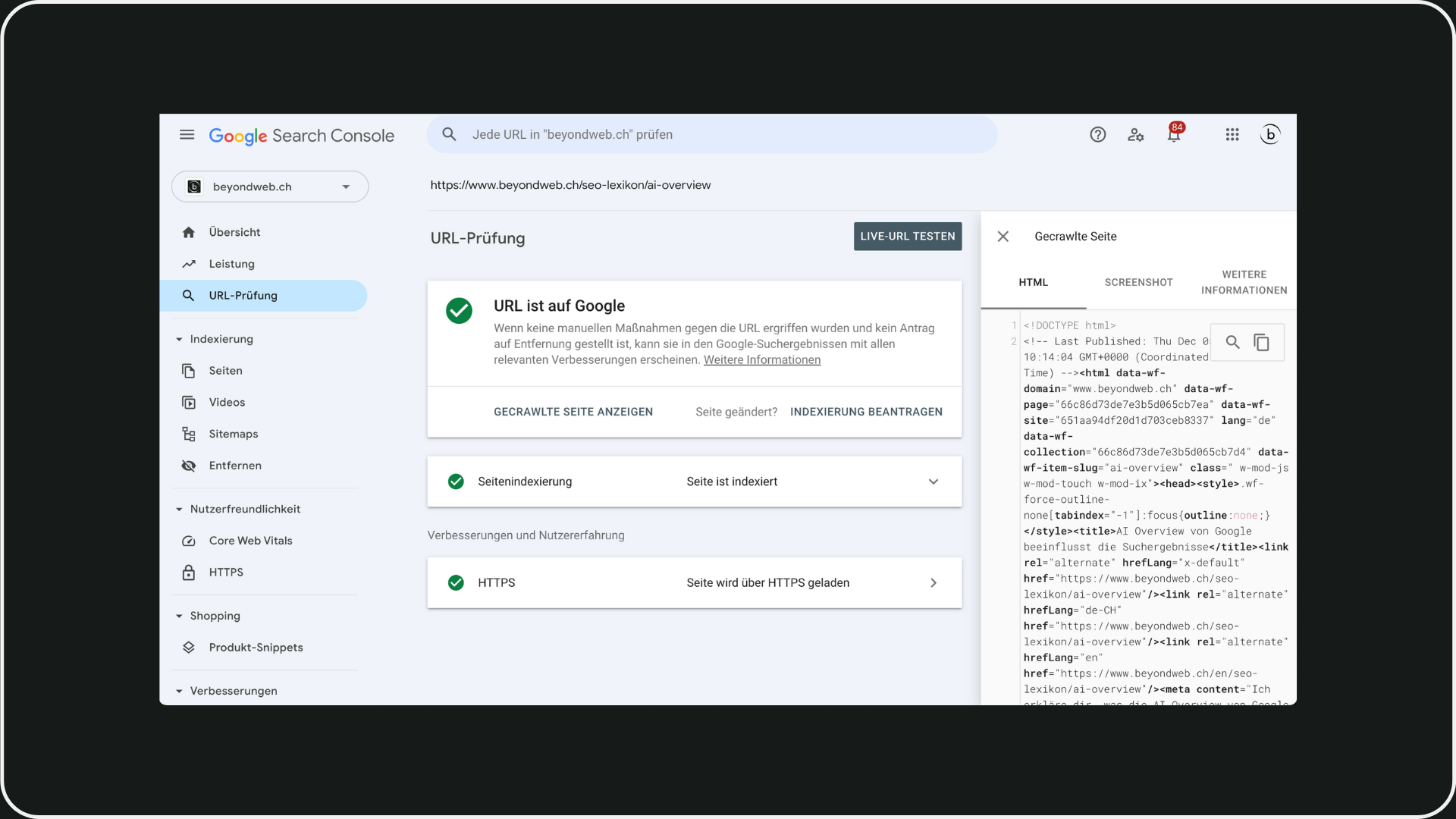Collapse the Verbesserungen section

179,691
